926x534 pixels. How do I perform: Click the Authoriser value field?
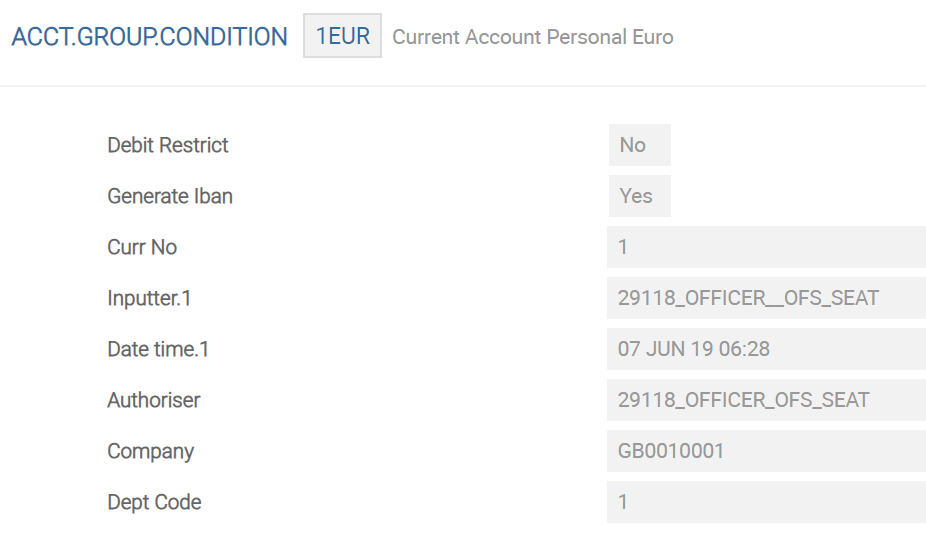pyautogui.click(x=765, y=400)
